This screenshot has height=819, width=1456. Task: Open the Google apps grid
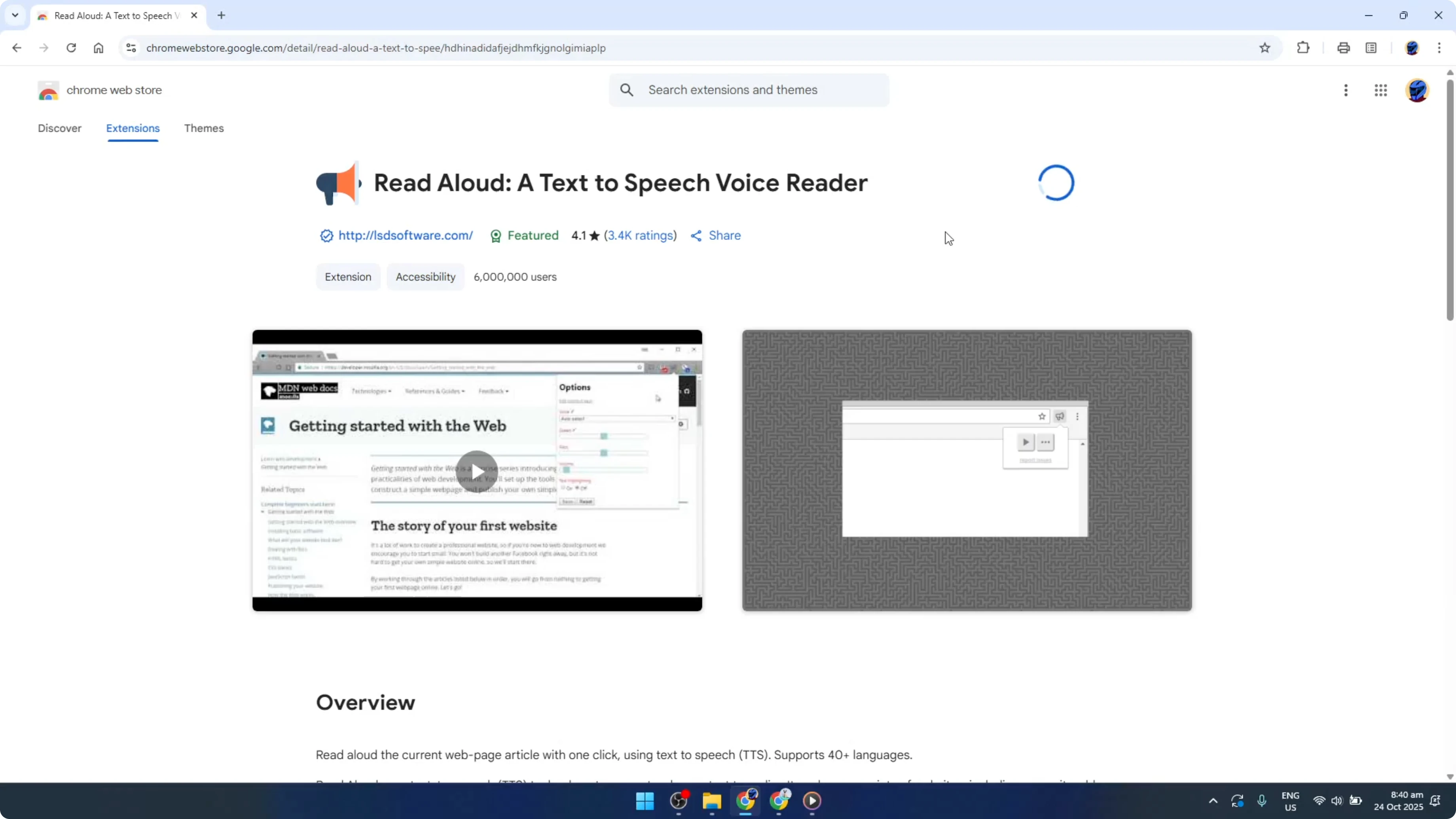[1381, 91]
